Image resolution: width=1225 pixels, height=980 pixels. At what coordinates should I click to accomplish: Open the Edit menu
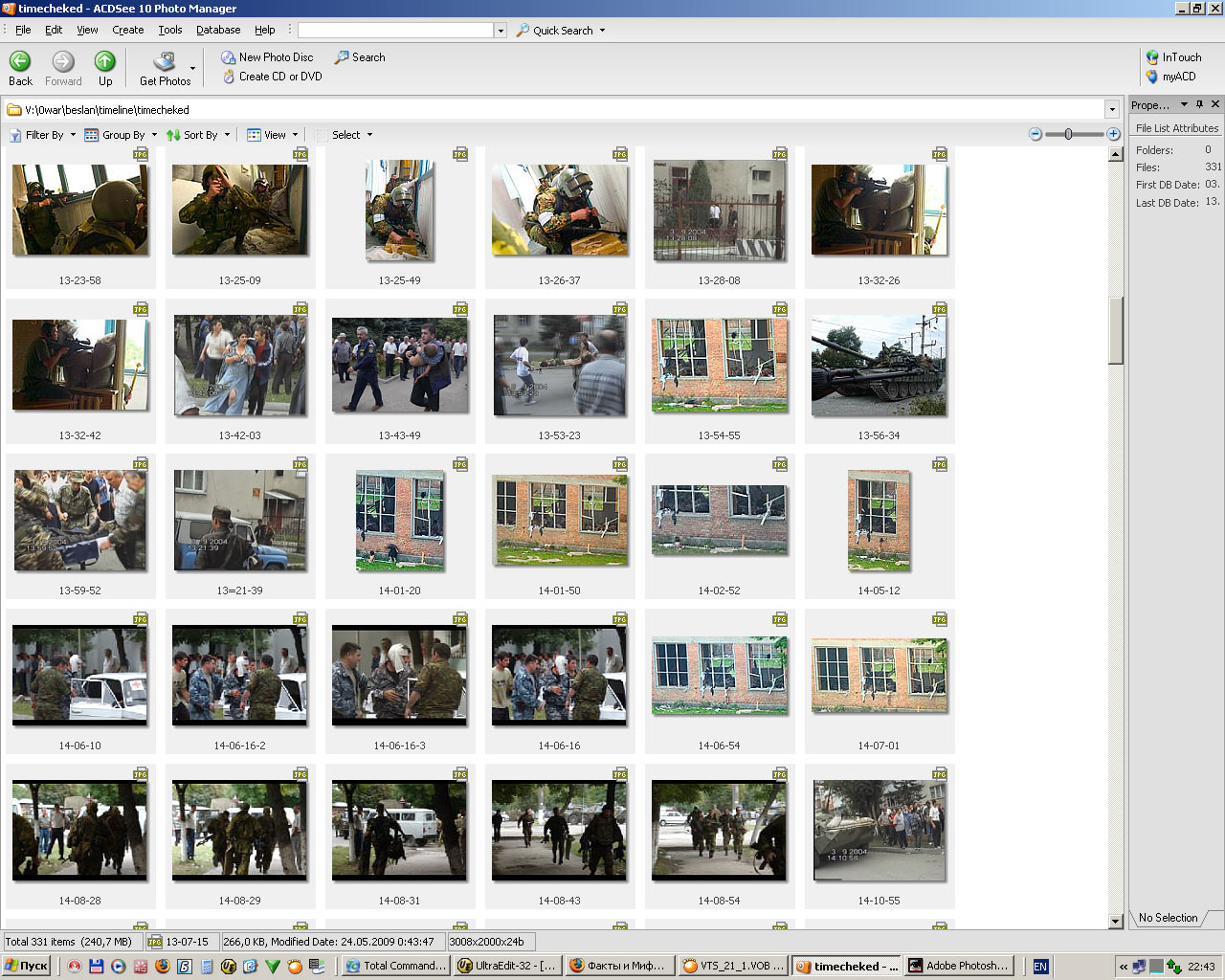click(54, 30)
